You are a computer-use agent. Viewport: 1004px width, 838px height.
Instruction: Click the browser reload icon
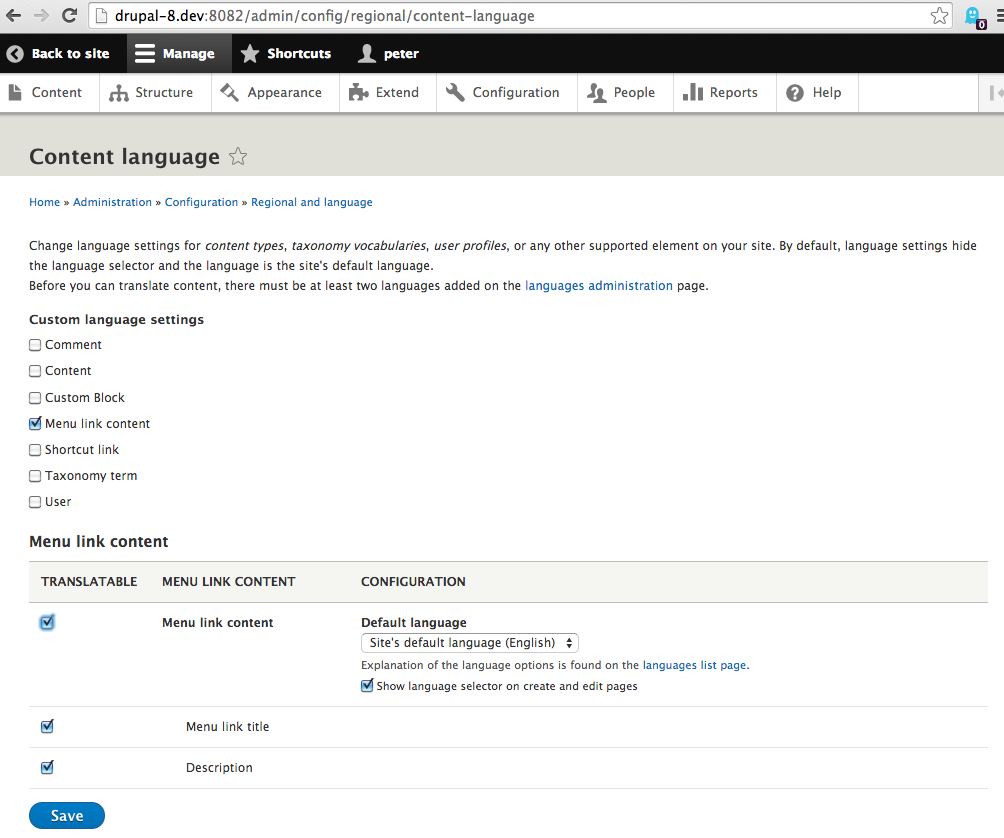tap(69, 16)
